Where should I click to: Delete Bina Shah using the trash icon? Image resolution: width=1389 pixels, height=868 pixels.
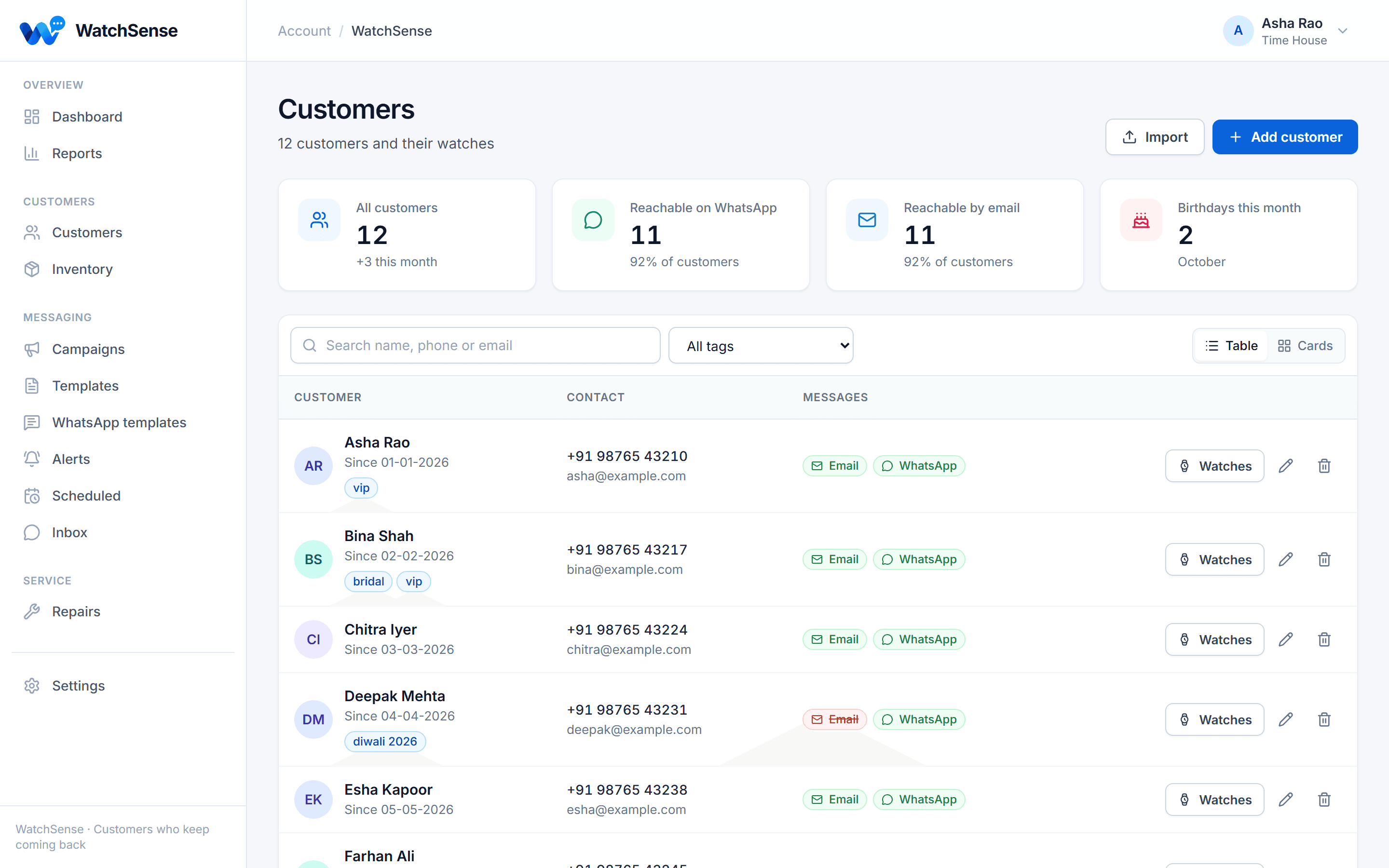click(1324, 559)
